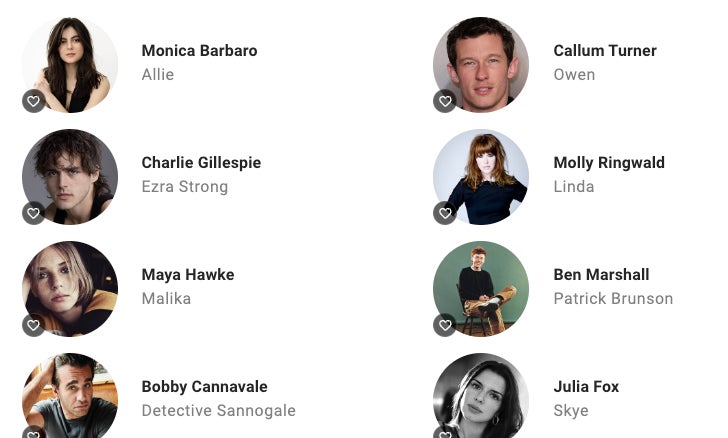Click Maya Hawke's profile picture
Image resolution: width=728 pixels, height=438 pixels.
[70, 289]
